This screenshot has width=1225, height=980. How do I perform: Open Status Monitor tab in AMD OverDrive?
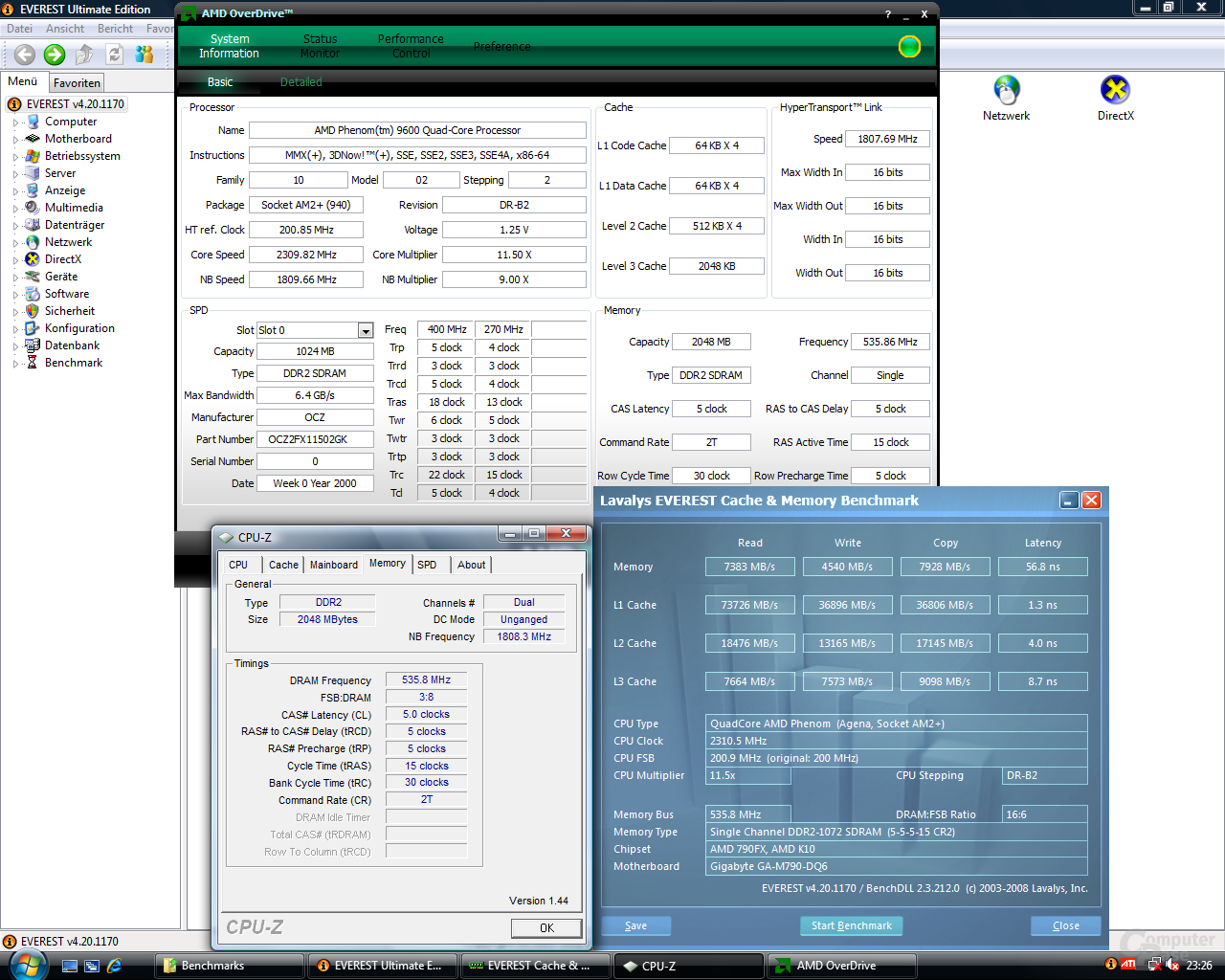(320, 46)
